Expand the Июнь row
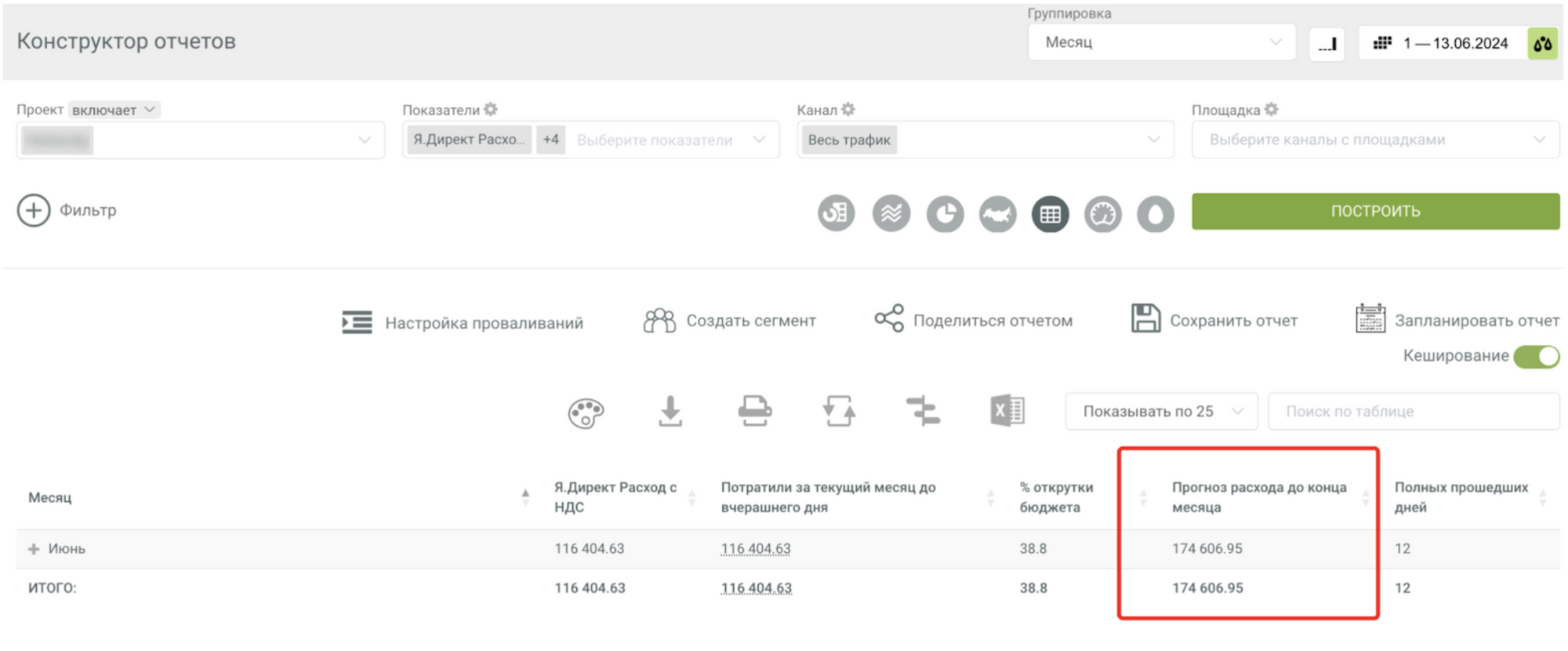1568x651 pixels. (34, 549)
